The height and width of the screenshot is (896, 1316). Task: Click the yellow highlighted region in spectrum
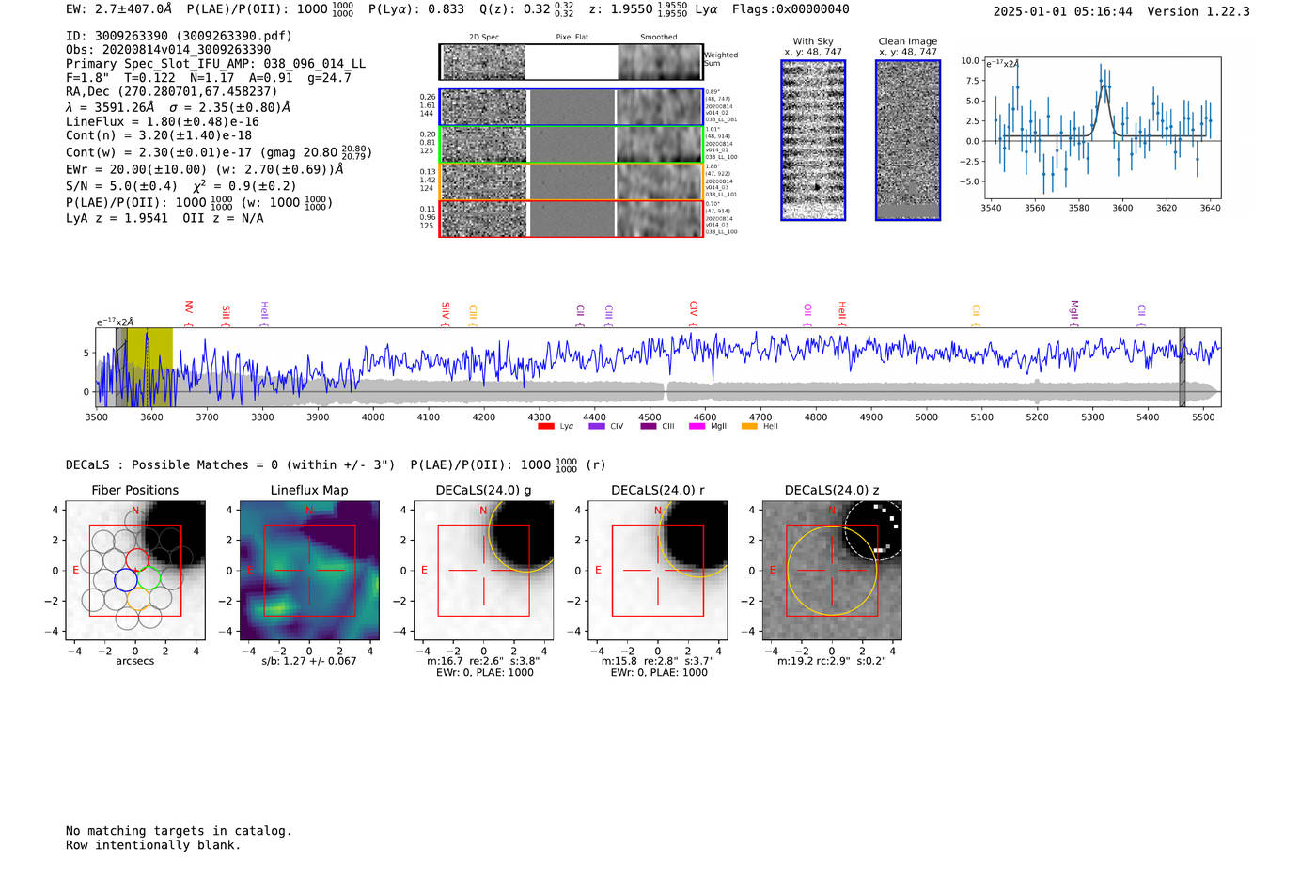coord(149,367)
